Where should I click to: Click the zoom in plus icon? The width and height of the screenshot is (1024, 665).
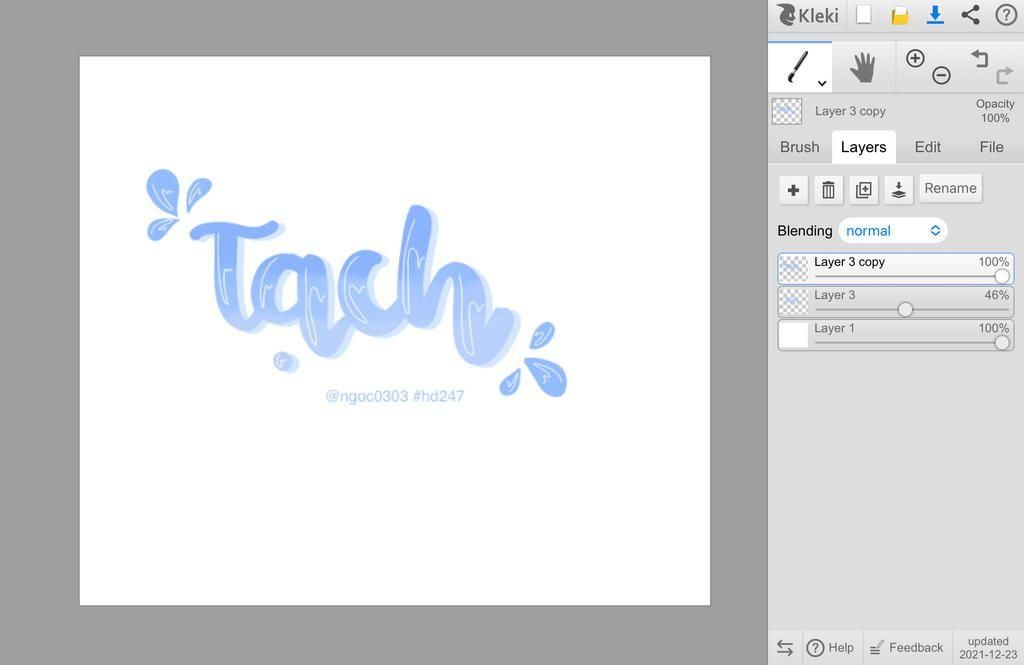point(915,59)
